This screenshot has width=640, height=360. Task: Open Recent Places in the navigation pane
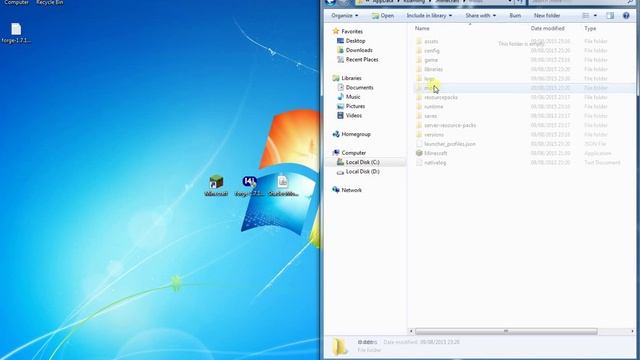click(x=362, y=60)
